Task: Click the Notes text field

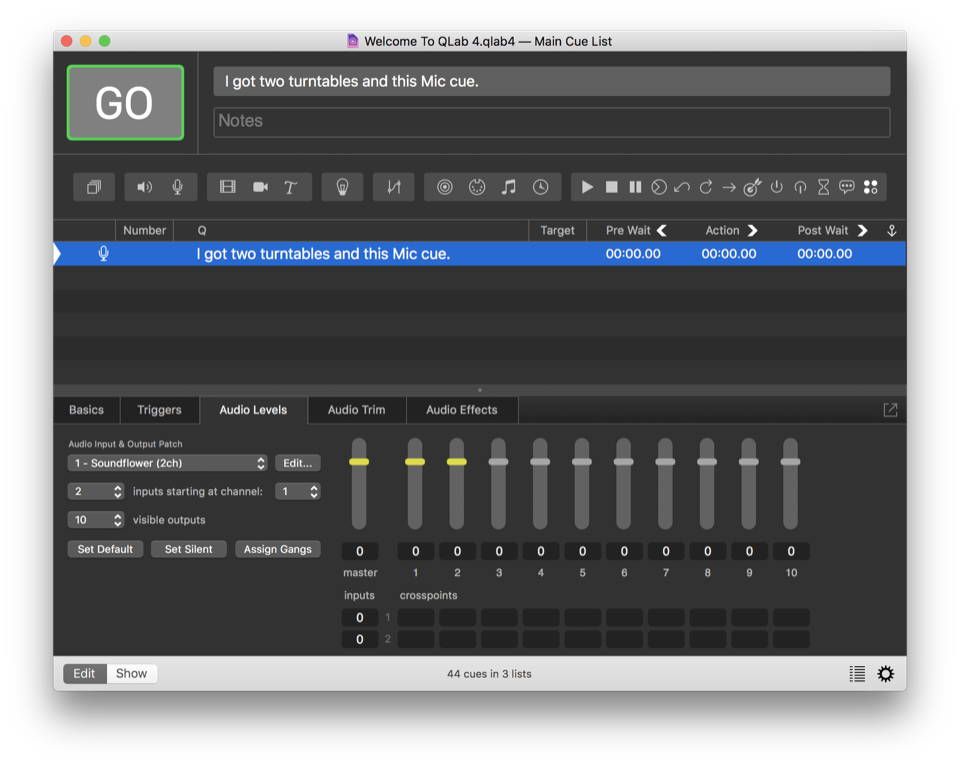Action: 551,121
